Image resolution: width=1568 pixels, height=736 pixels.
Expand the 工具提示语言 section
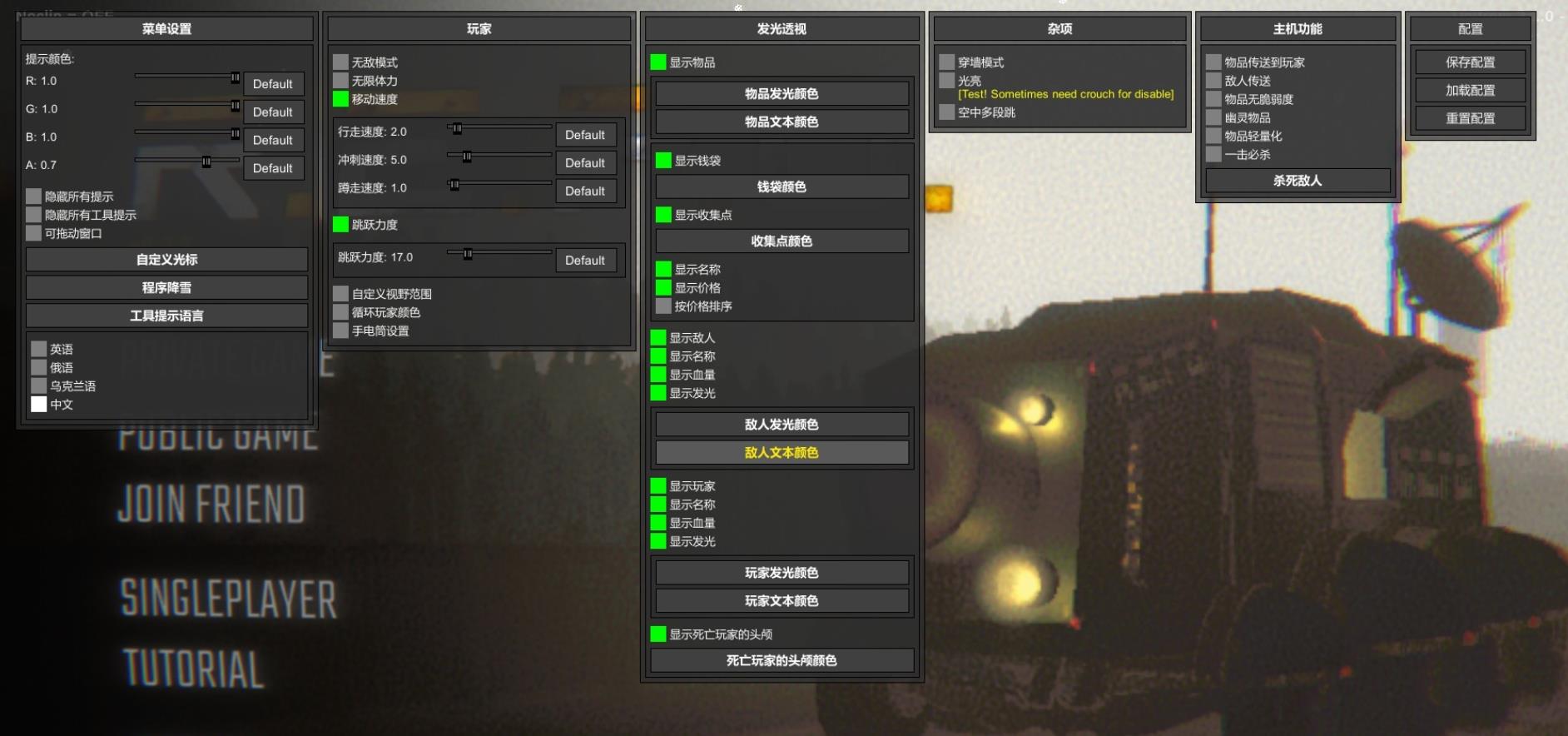(x=166, y=316)
